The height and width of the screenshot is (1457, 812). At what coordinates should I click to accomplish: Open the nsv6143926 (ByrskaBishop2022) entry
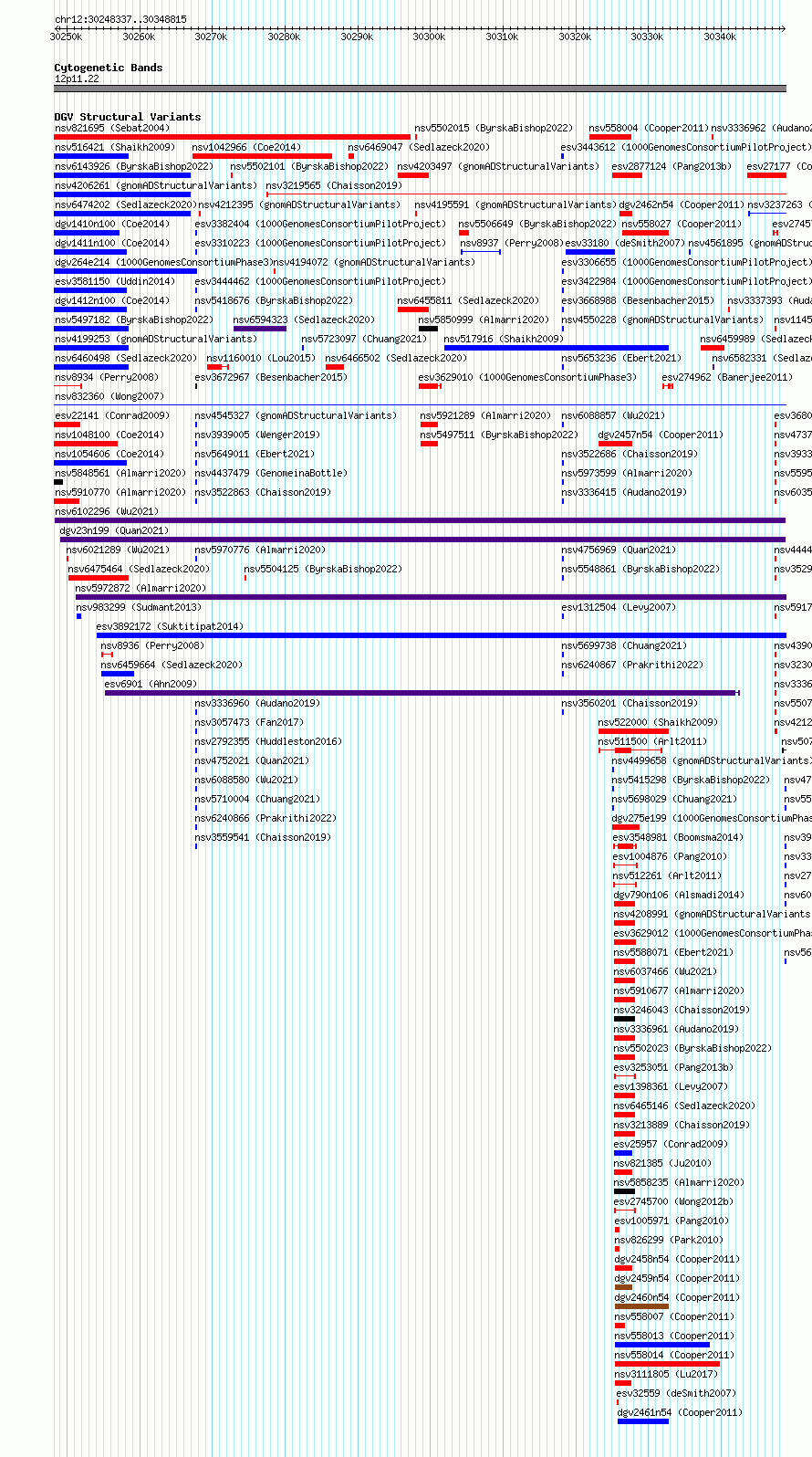[x=134, y=166]
